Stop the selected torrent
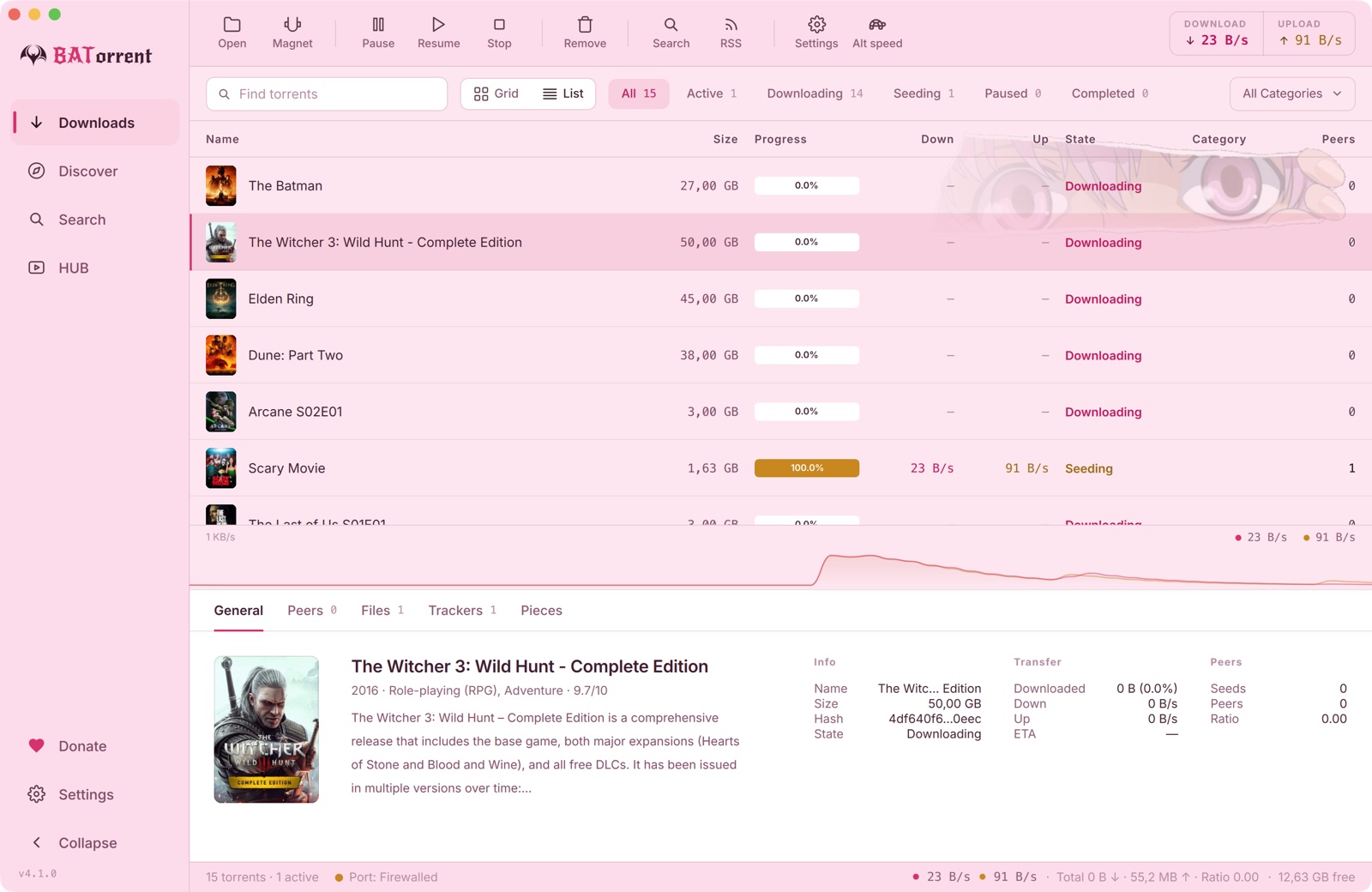Screen dimensions: 1372x892 point(499,33)
